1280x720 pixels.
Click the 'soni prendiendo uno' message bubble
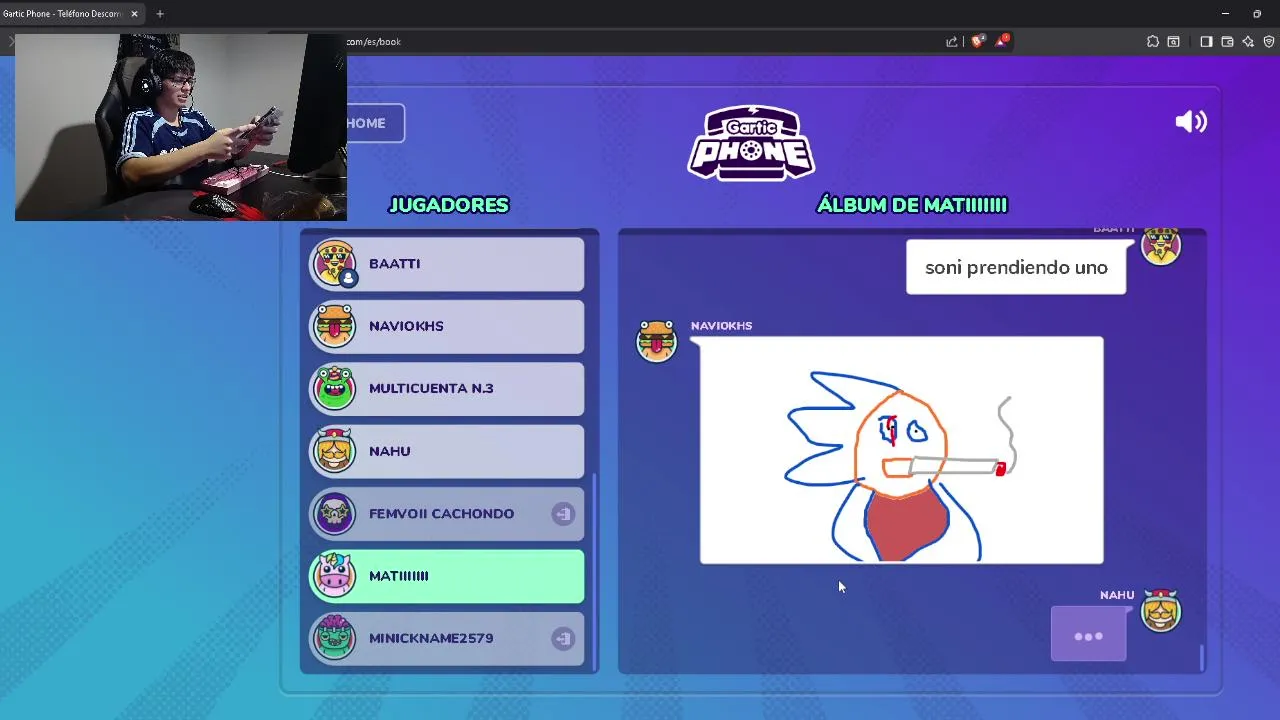(x=1016, y=267)
